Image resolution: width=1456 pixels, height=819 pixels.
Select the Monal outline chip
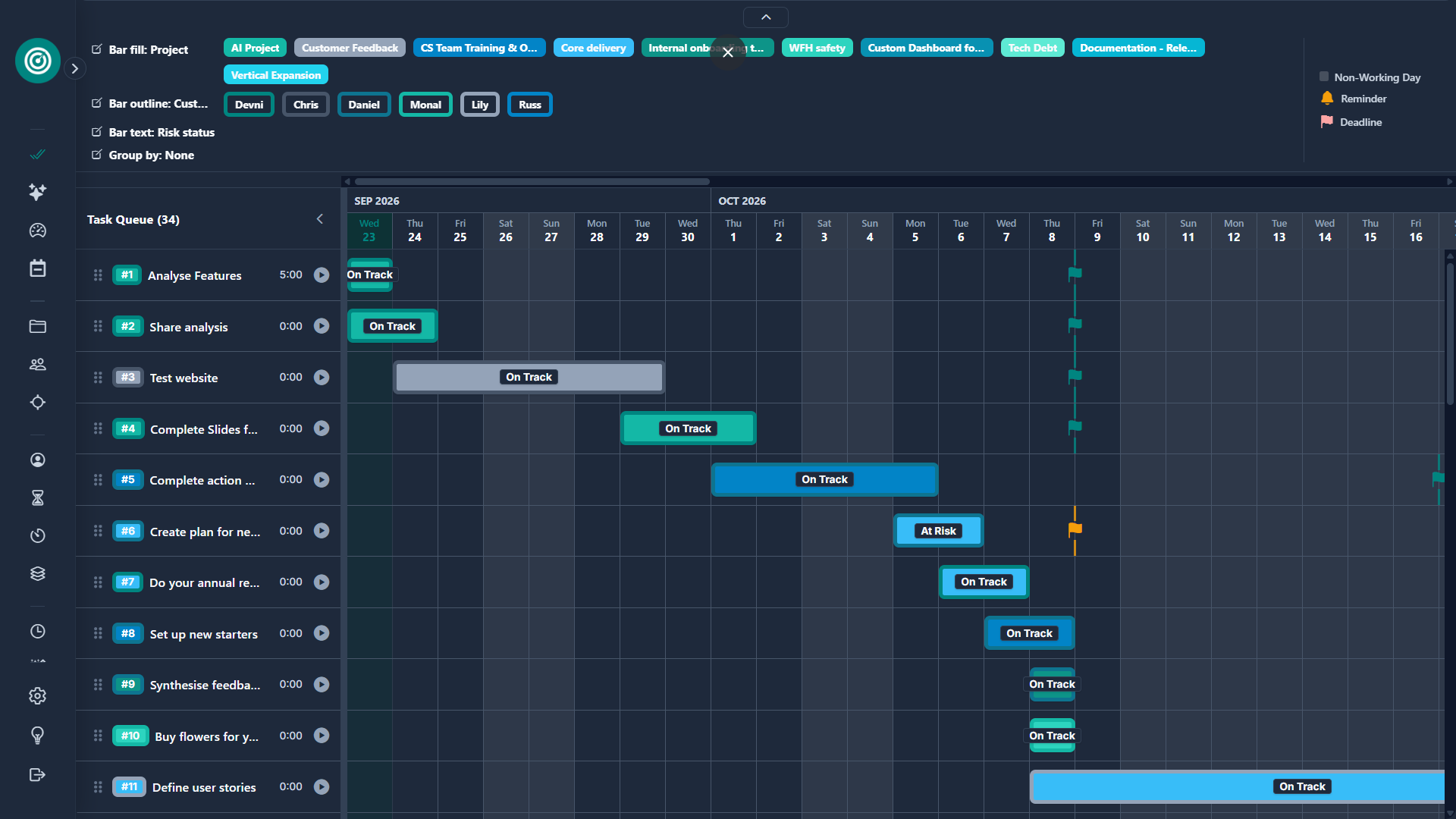425,105
